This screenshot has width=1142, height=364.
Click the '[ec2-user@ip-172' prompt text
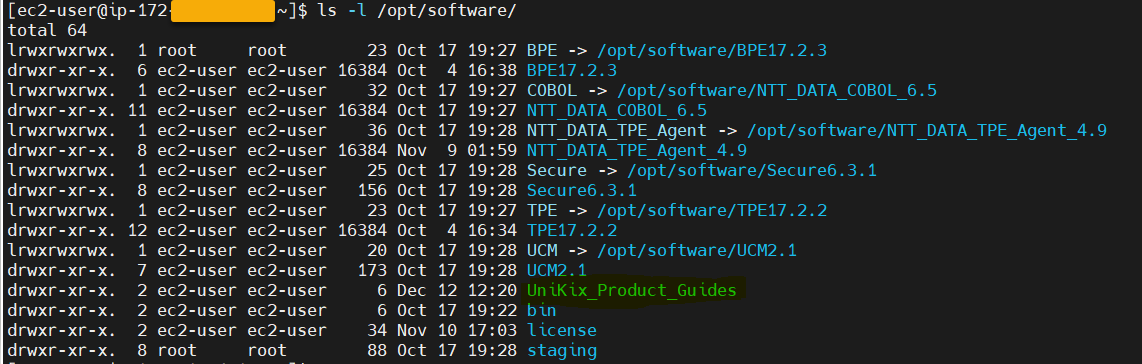pos(87,12)
